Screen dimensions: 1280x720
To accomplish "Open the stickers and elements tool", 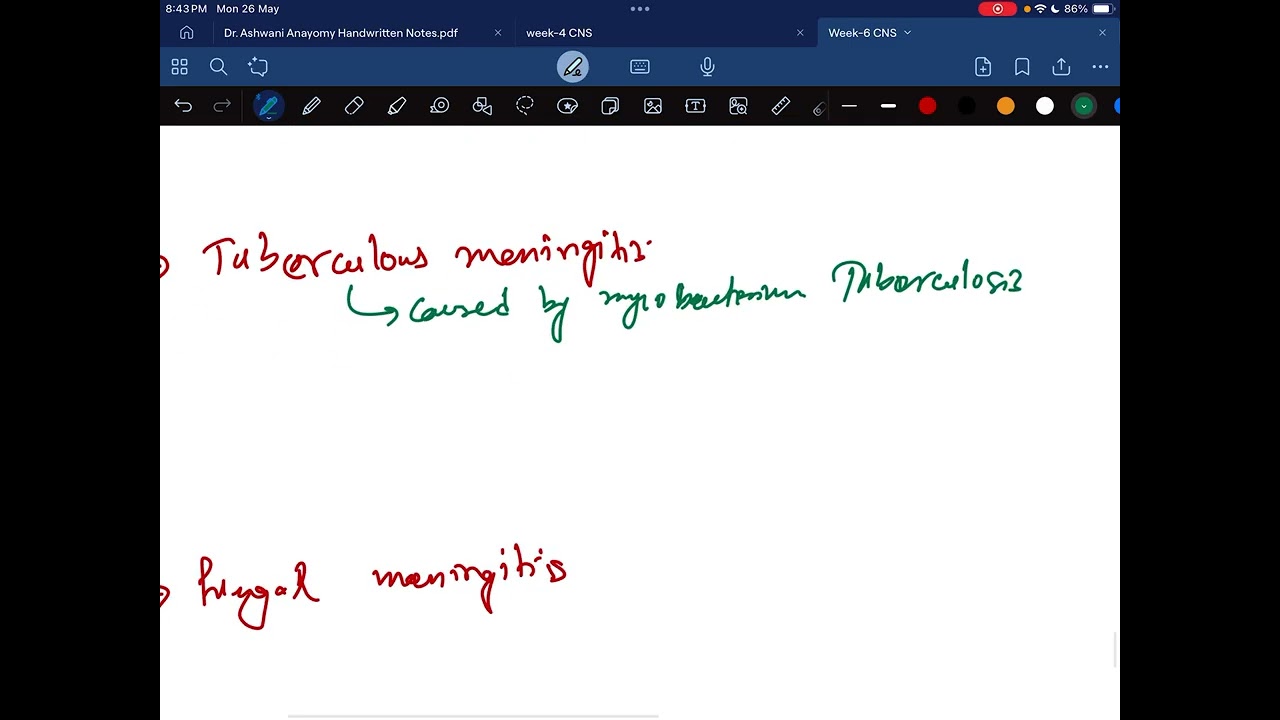I will 568,106.
